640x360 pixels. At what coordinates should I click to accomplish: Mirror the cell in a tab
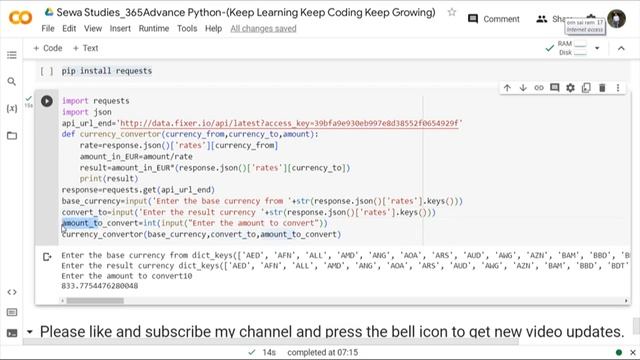586,88
